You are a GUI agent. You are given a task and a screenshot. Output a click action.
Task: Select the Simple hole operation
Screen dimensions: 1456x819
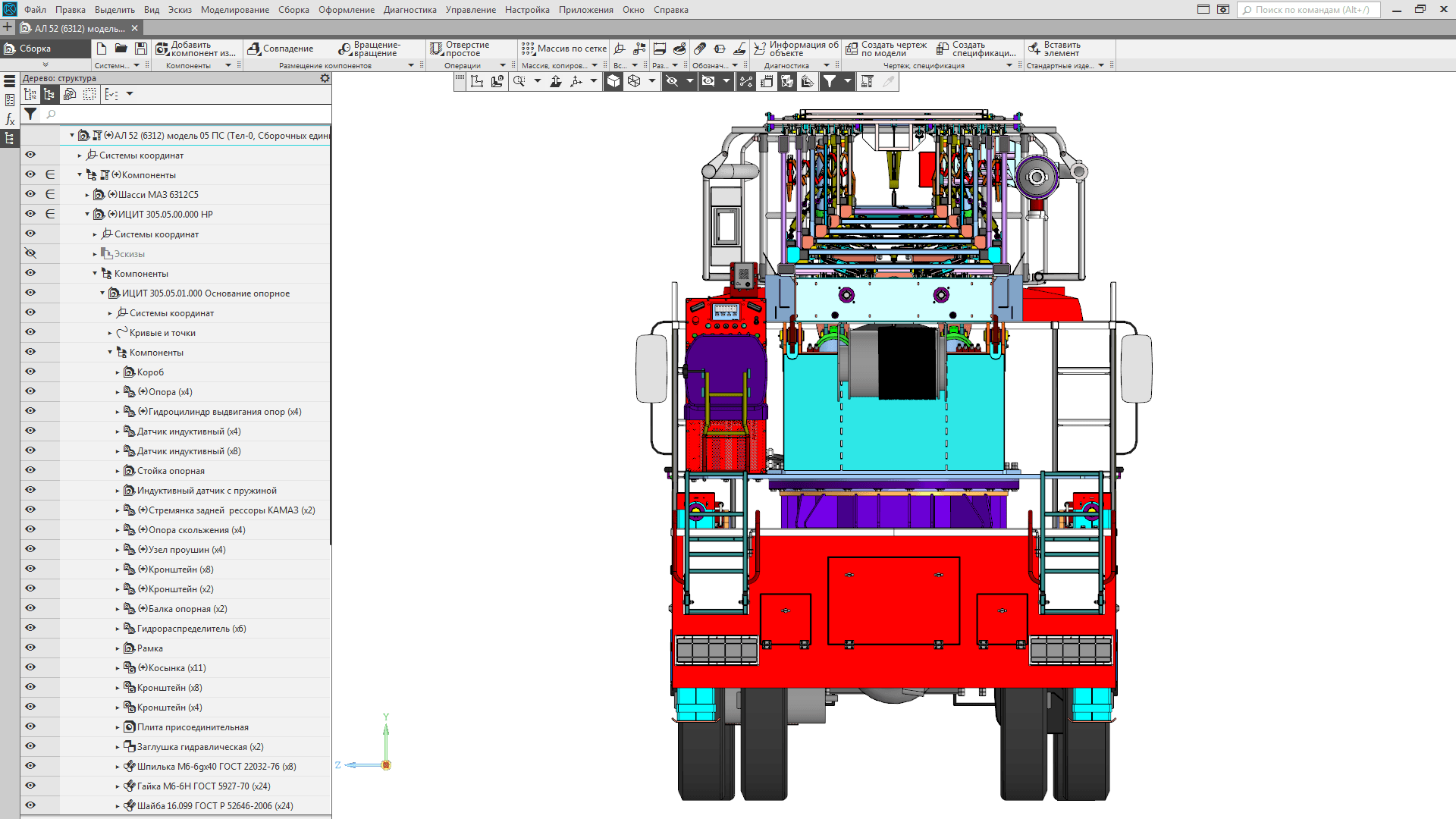pyautogui.click(x=436, y=49)
